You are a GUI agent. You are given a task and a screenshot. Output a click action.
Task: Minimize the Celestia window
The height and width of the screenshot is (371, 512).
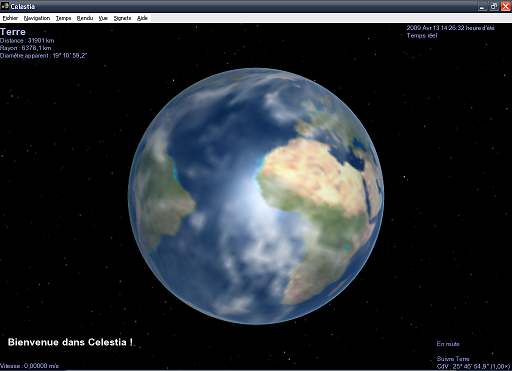[x=482, y=6]
